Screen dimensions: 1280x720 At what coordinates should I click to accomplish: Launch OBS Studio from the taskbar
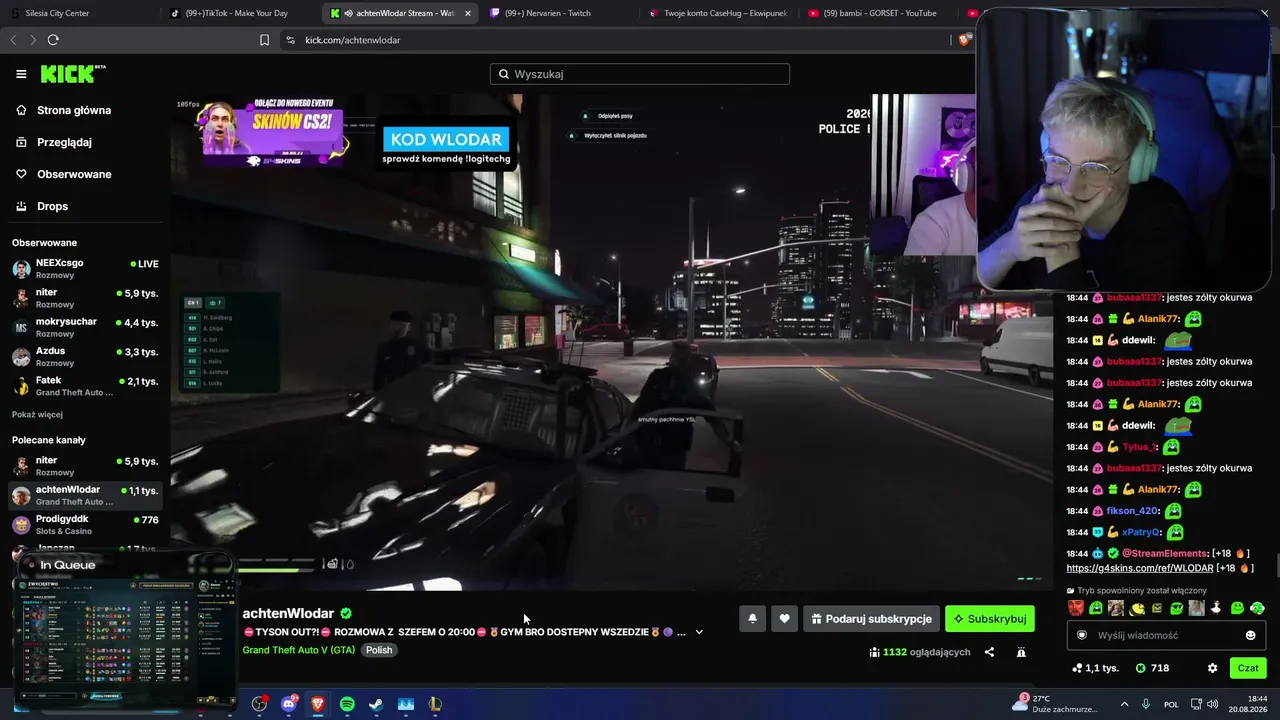pos(259,704)
